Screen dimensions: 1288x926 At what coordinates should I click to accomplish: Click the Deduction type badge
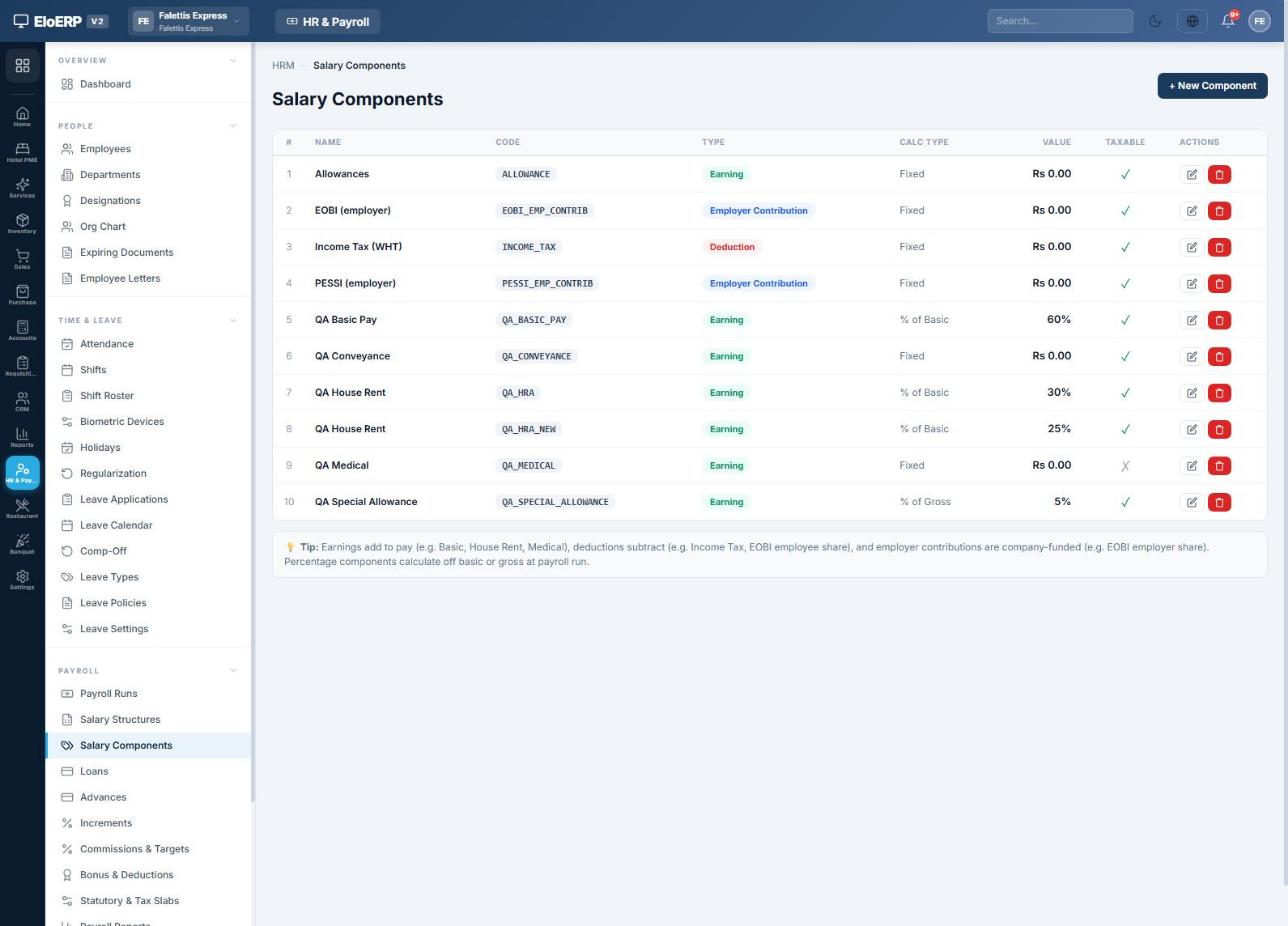tap(731, 247)
